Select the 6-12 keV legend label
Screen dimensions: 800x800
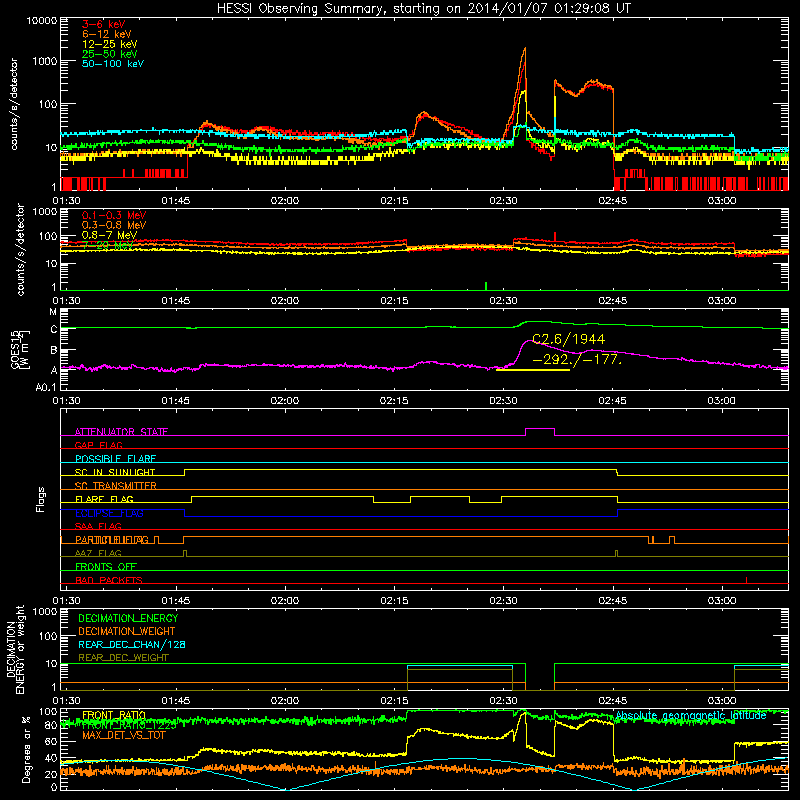tap(107, 34)
